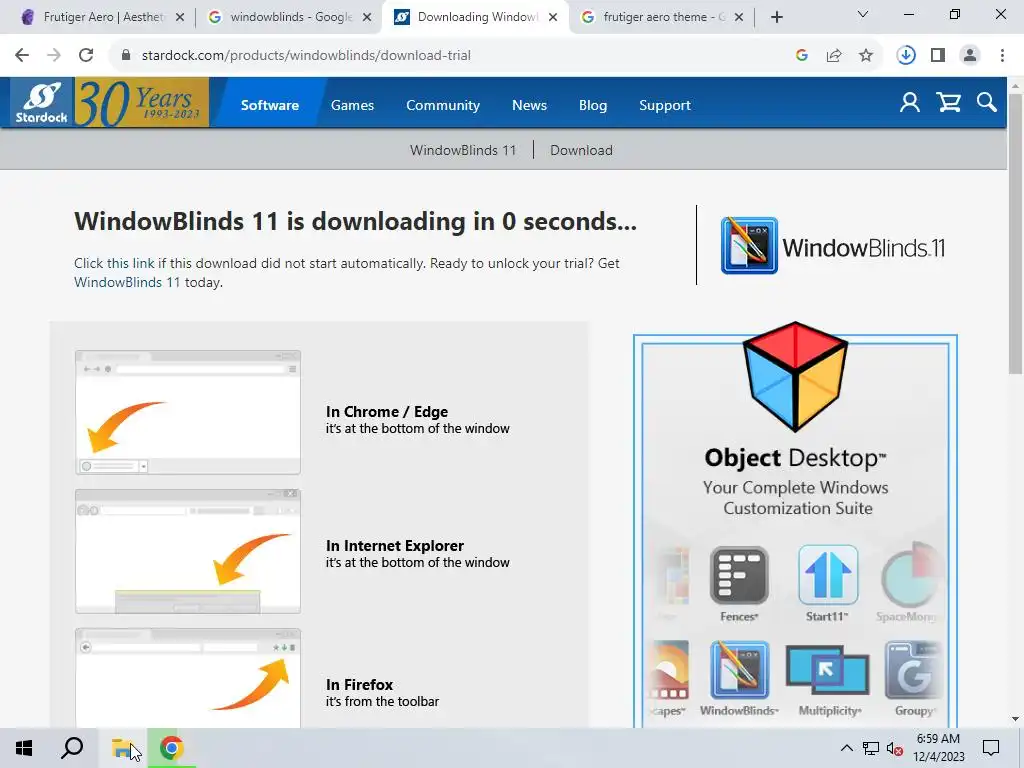Click the WindowBlinds 11 breadcrumb link
The width and height of the screenshot is (1024, 768).
pyautogui.click(x=463, y=150)
